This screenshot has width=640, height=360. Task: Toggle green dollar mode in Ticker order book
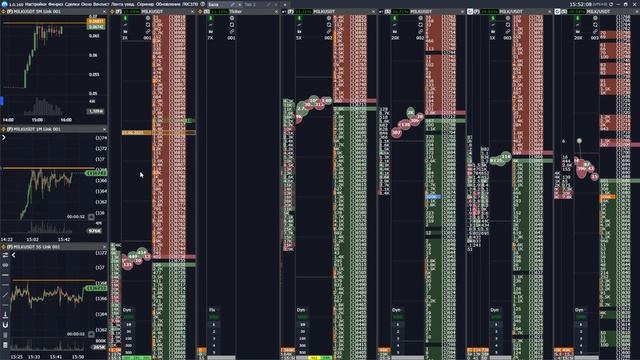click(x=211, y=18)
